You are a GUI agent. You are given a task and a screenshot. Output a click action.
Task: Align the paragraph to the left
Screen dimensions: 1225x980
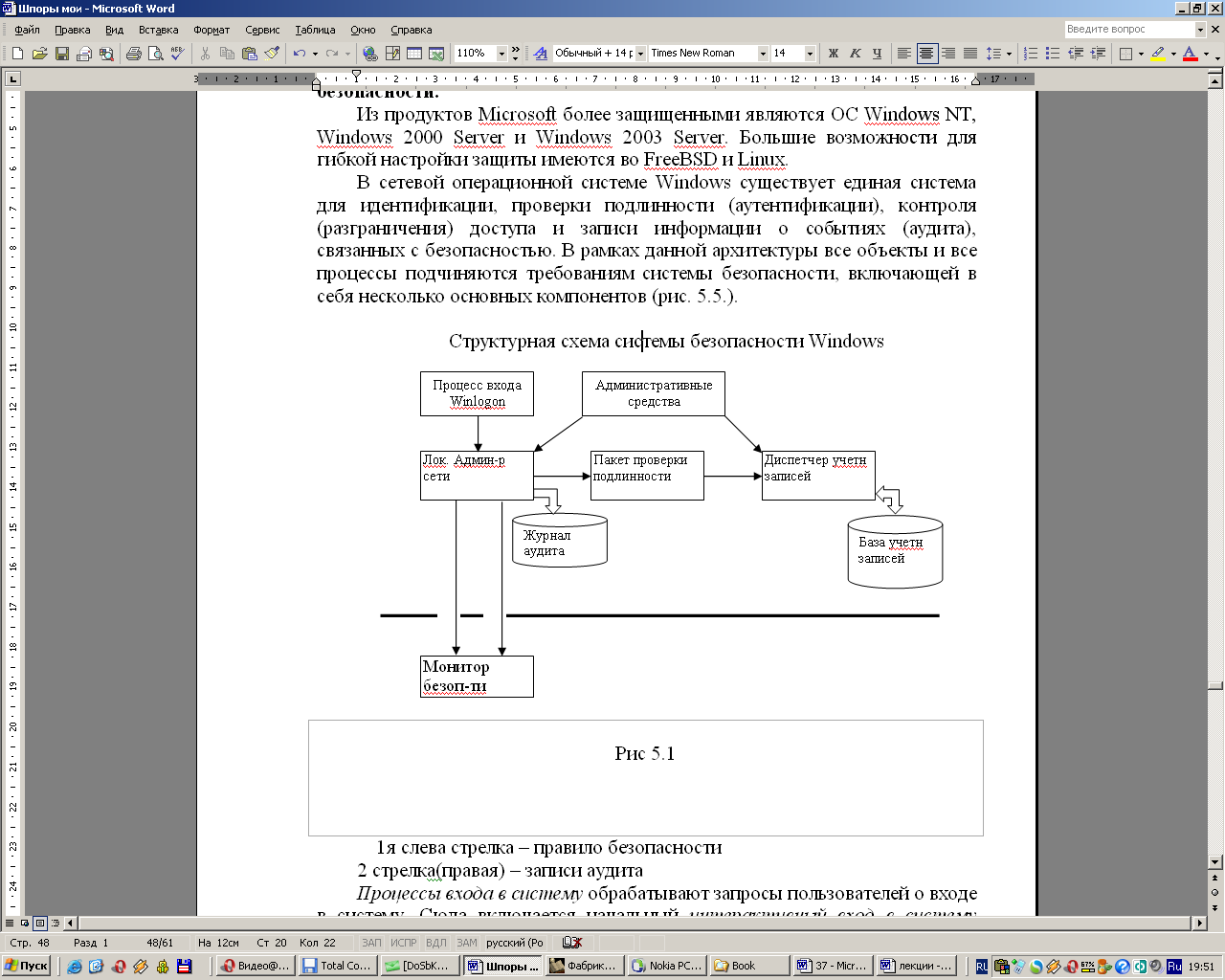coord(904,54)
